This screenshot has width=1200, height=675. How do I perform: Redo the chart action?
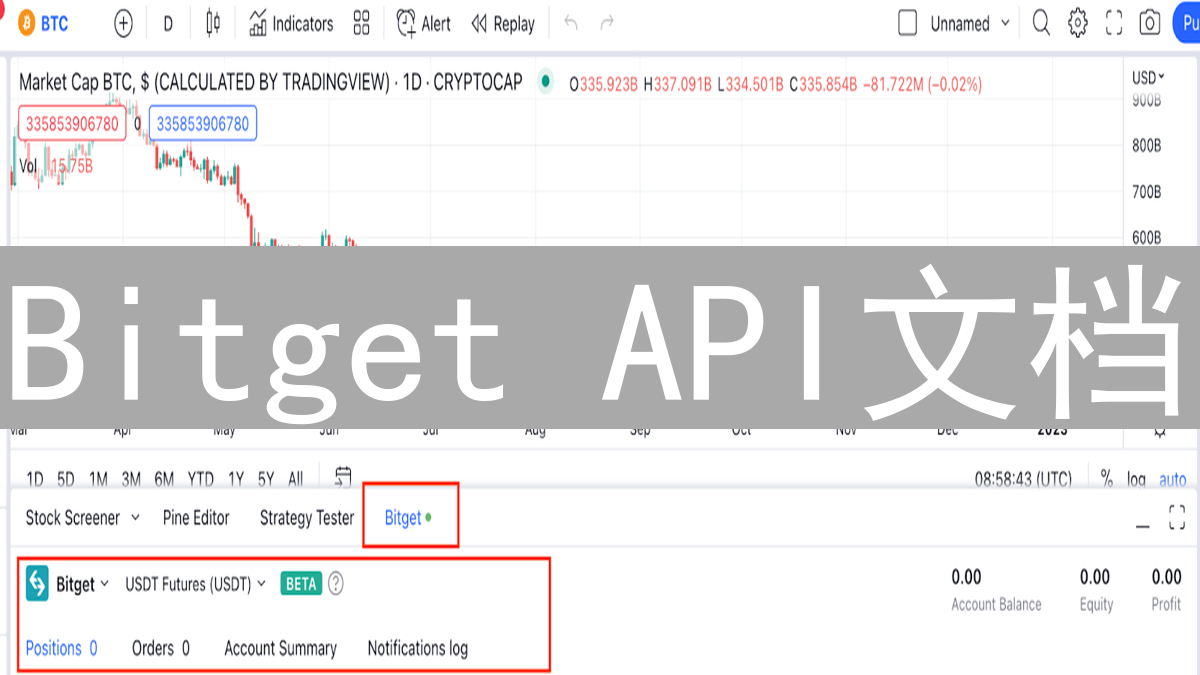tap(607, 23)
